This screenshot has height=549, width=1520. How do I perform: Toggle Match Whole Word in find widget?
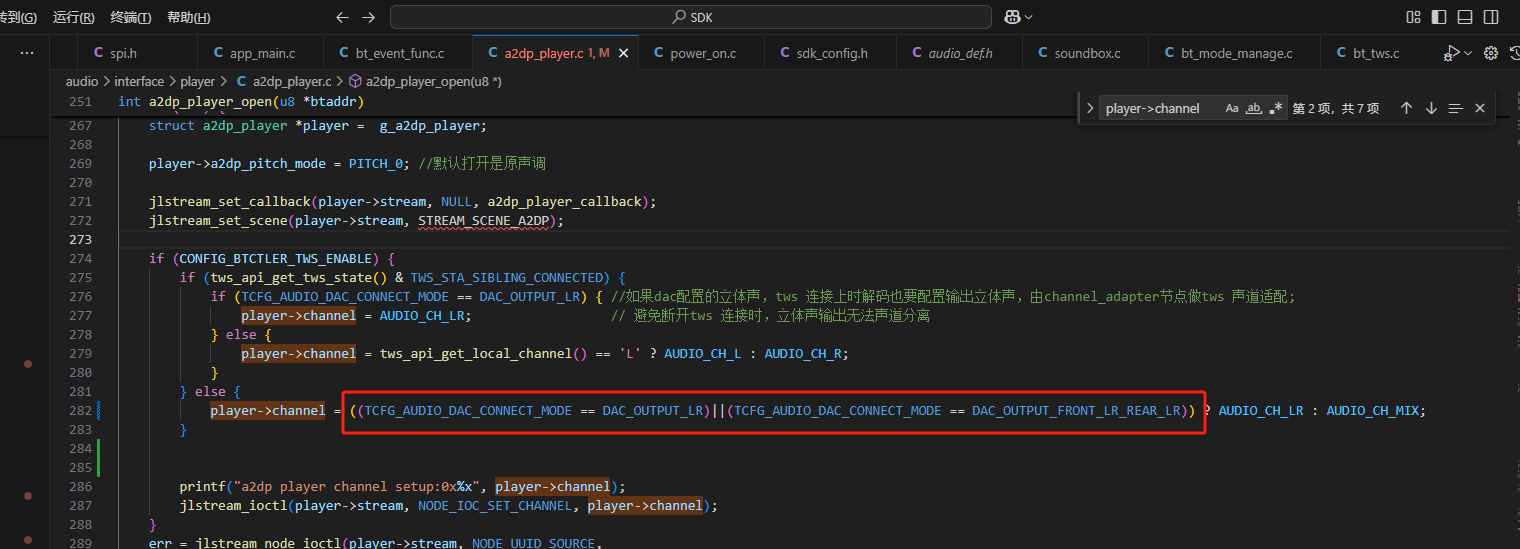(1254, 108)
